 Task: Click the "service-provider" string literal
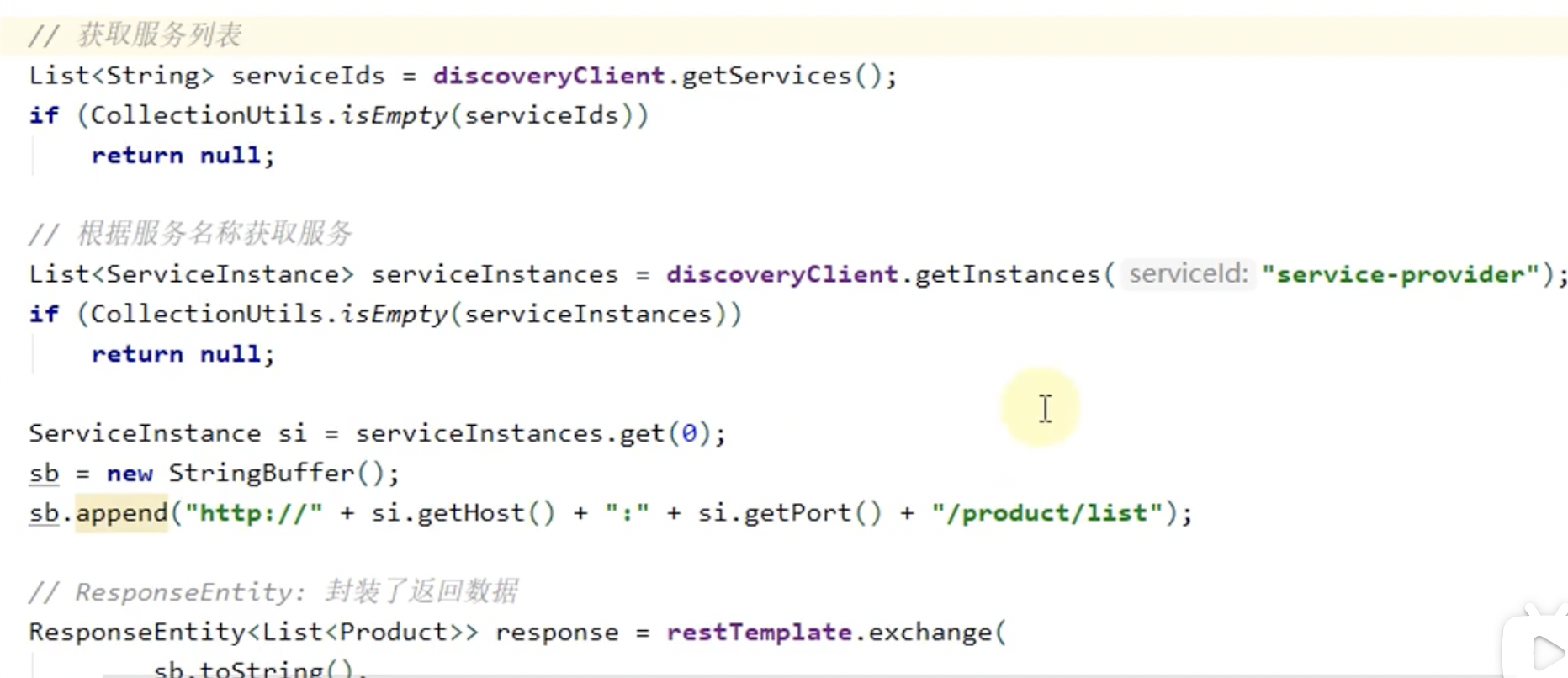click(1401, 274)
